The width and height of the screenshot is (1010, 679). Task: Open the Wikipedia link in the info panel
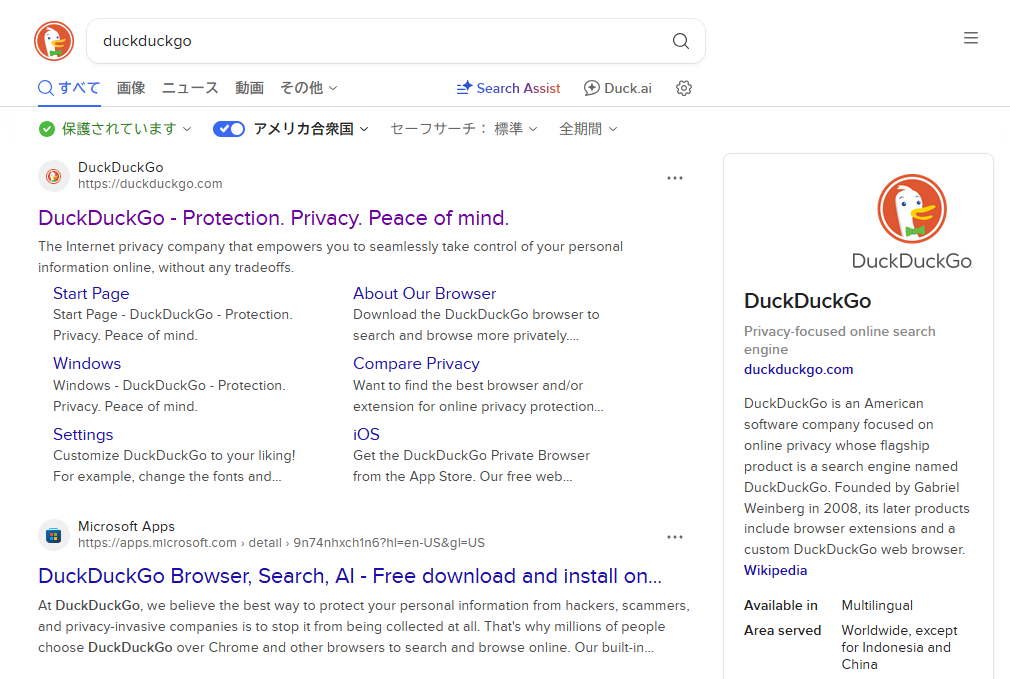click(x=775, y=570)
